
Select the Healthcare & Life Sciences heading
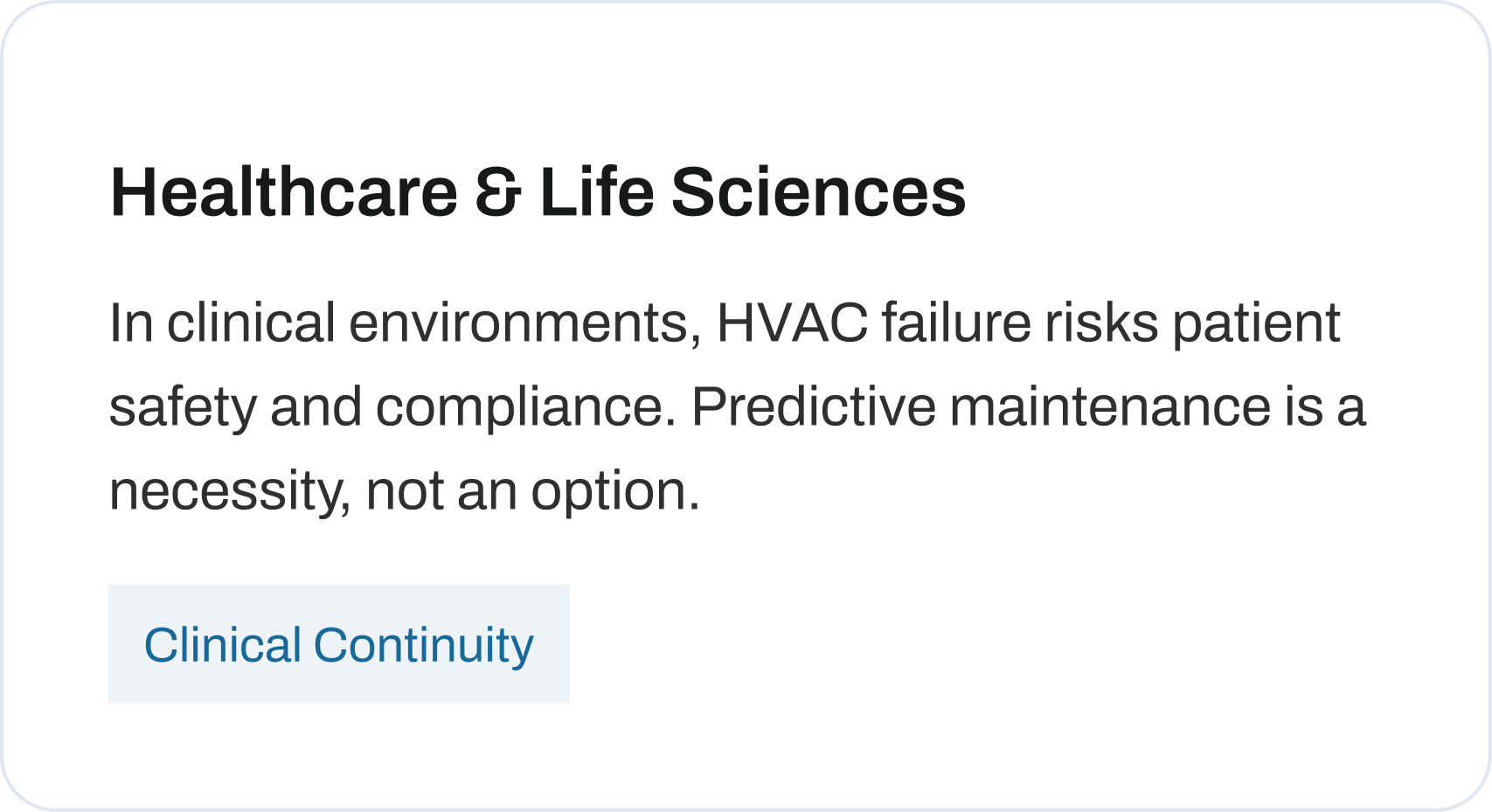point(538,192)
